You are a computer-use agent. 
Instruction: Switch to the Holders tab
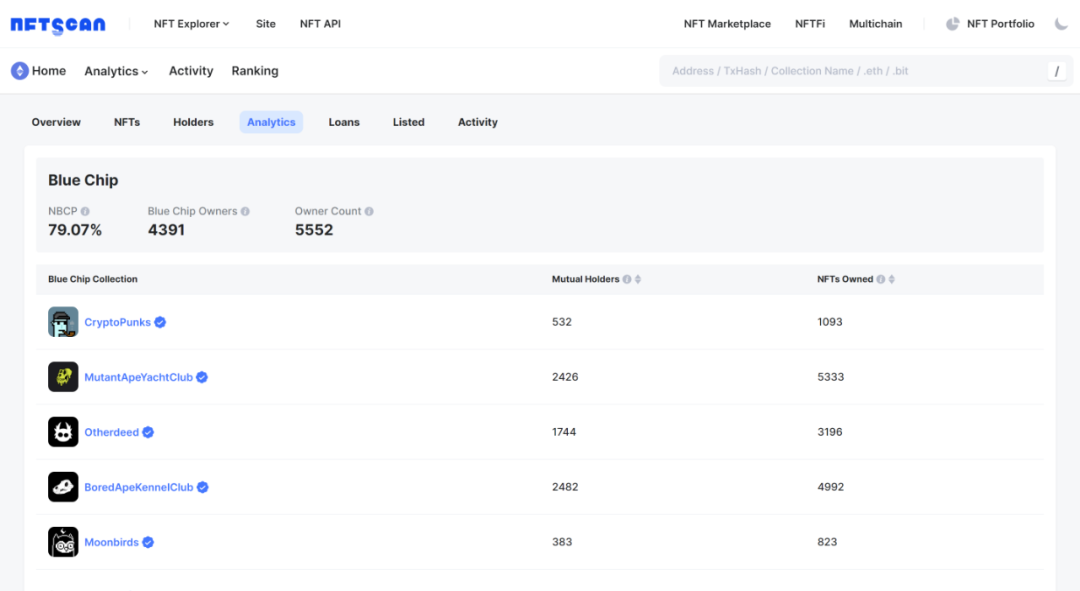tap(194, 122)
